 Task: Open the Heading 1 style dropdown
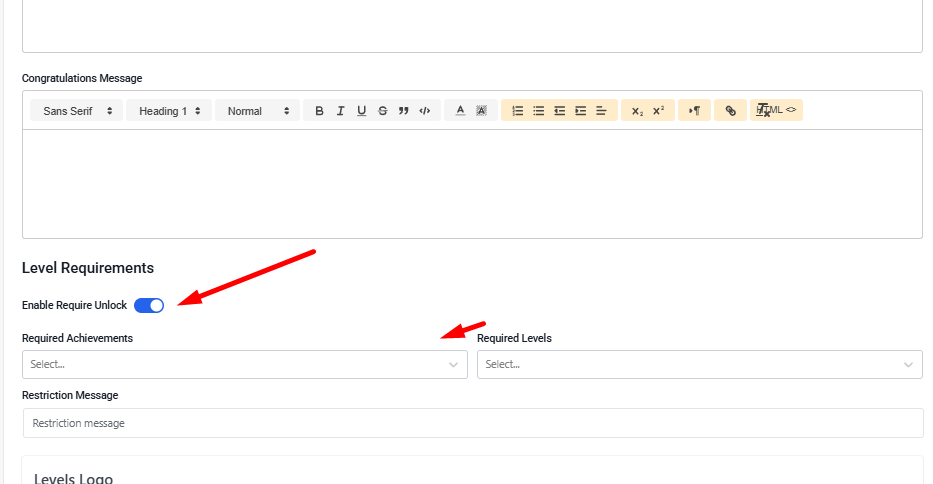pos(169,111)
